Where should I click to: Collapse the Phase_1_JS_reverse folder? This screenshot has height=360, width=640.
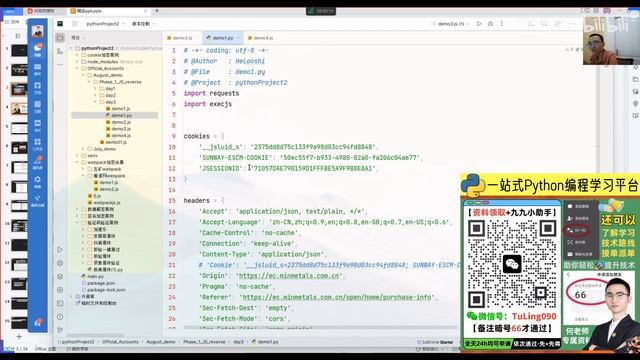click(89, 82)
